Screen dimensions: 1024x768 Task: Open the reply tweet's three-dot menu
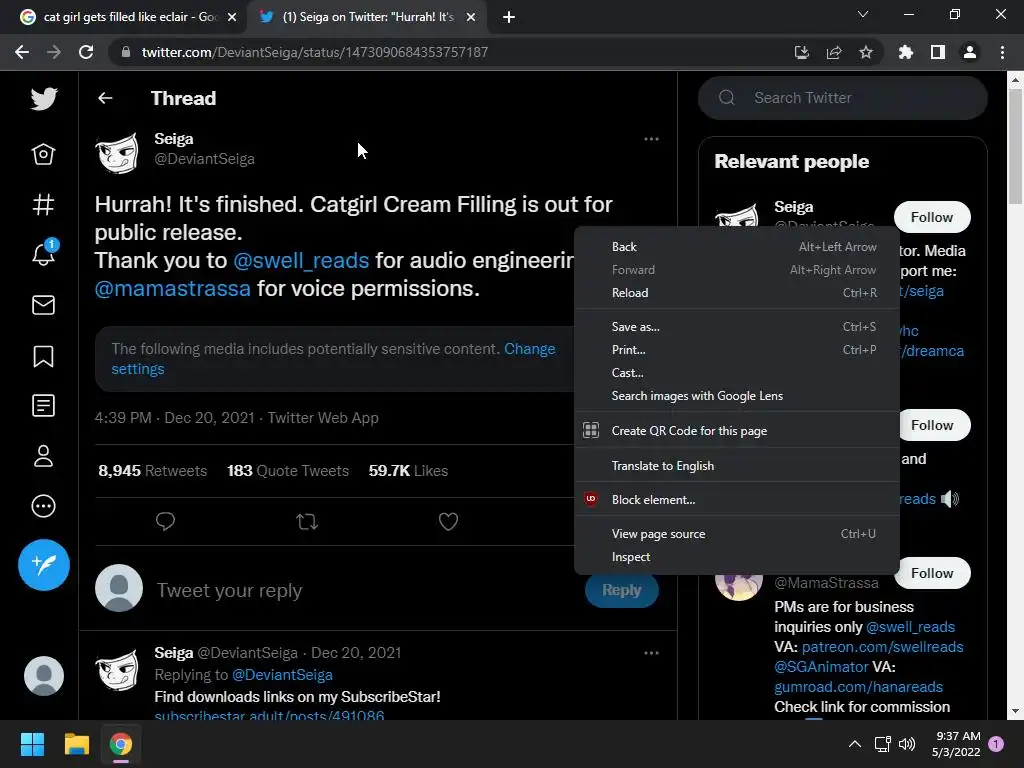click(651, 653)
